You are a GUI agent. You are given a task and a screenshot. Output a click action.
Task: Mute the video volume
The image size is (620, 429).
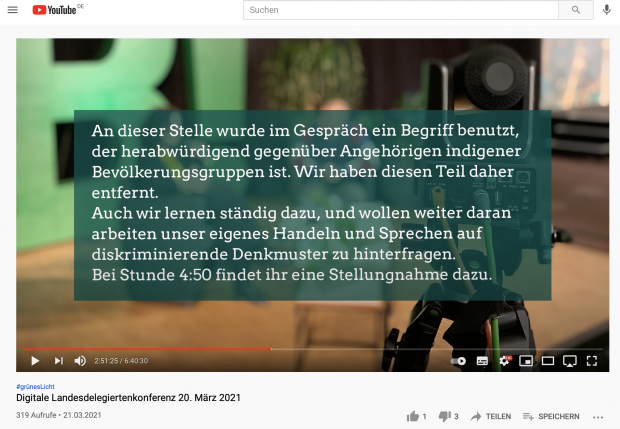[x=80, y=360]
